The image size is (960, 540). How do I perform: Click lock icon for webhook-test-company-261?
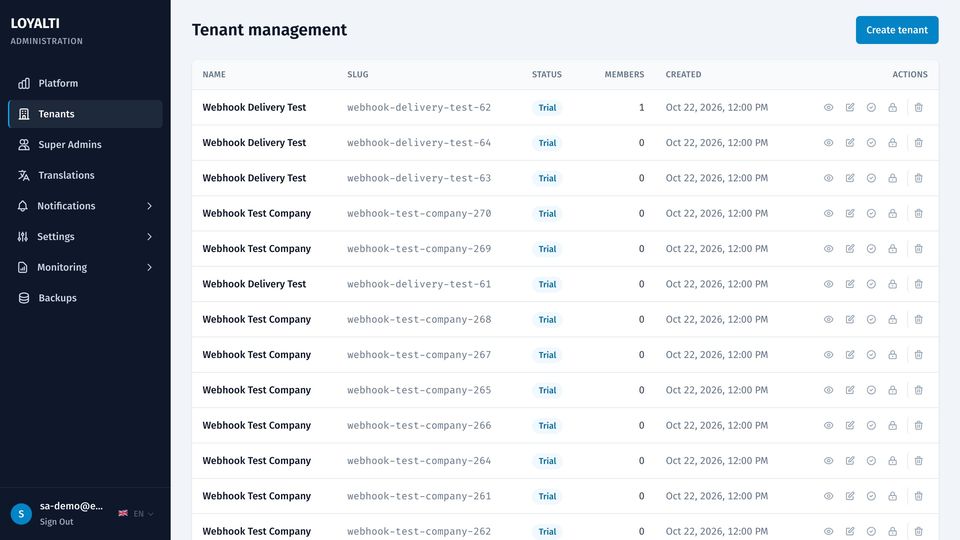(x=893, y=496)
